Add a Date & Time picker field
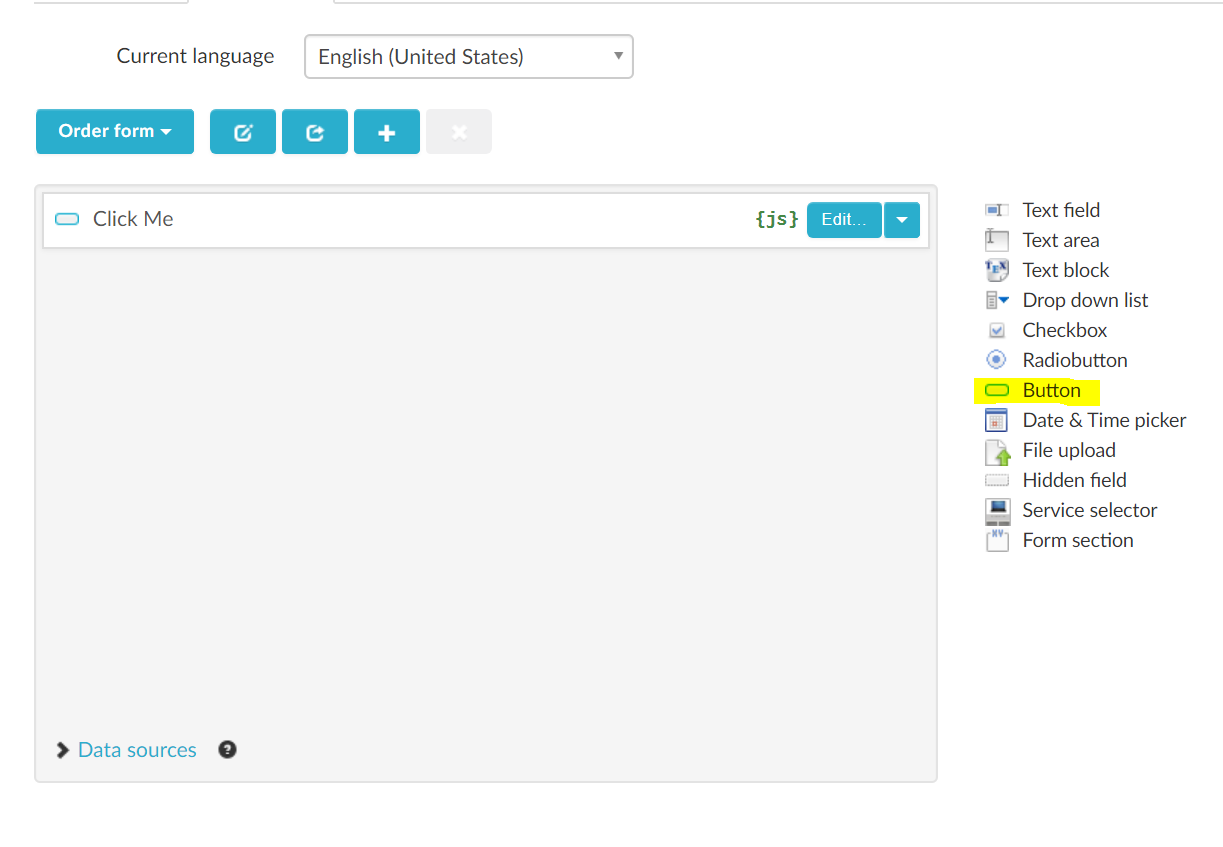1223x847 pixels. coord(1103,420)
